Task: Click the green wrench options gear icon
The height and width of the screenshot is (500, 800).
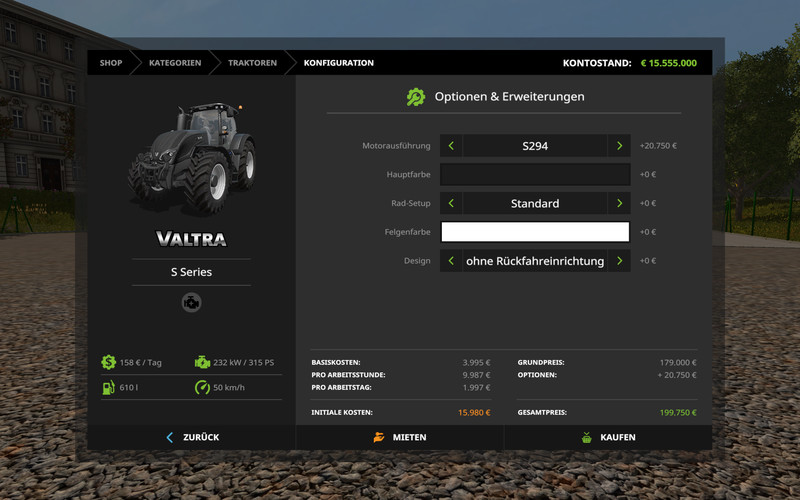Action: [415, 97]
